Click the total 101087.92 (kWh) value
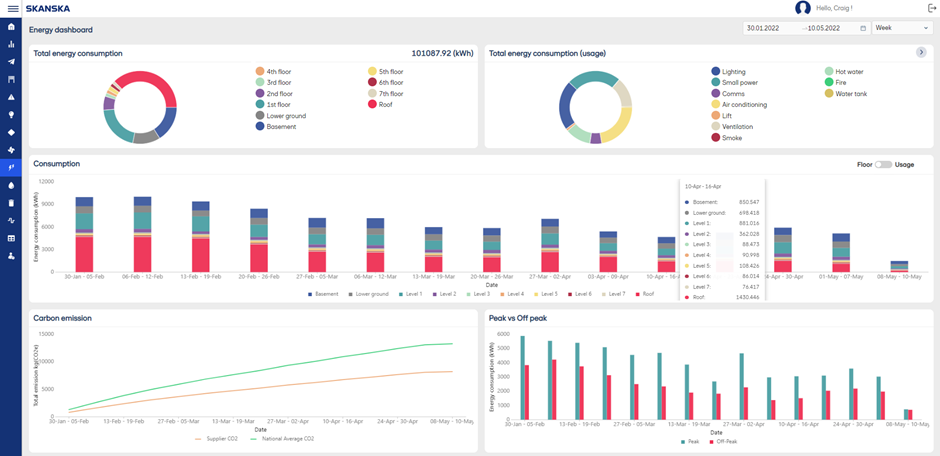Viewport: 940px width, 456px height. (442, 53)
